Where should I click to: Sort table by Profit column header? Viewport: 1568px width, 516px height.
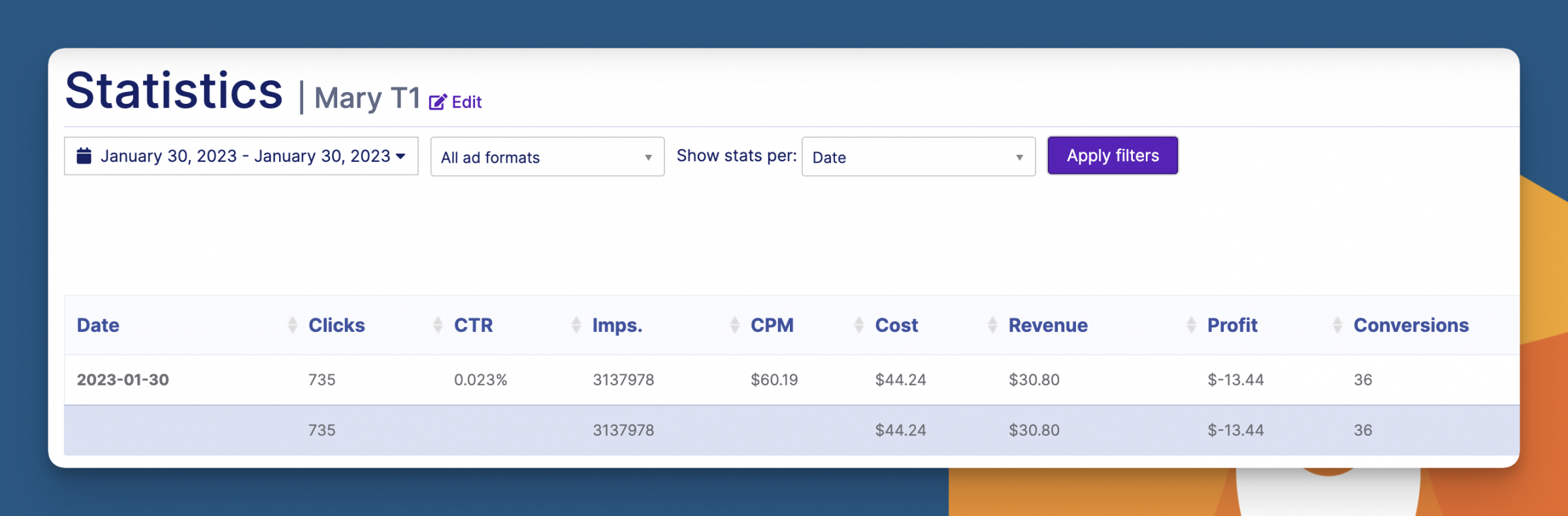pos(1232,325)
